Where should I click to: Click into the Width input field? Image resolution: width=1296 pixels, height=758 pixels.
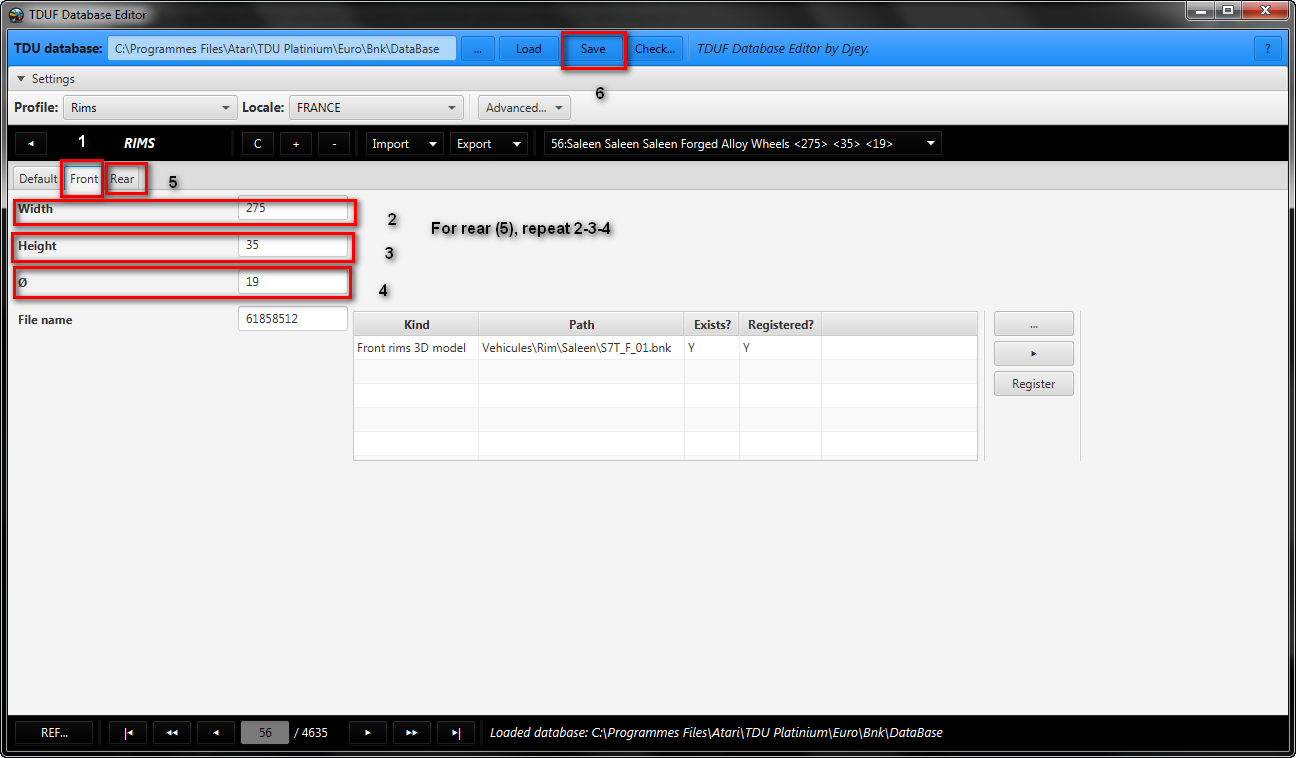[x=292, y=210]
